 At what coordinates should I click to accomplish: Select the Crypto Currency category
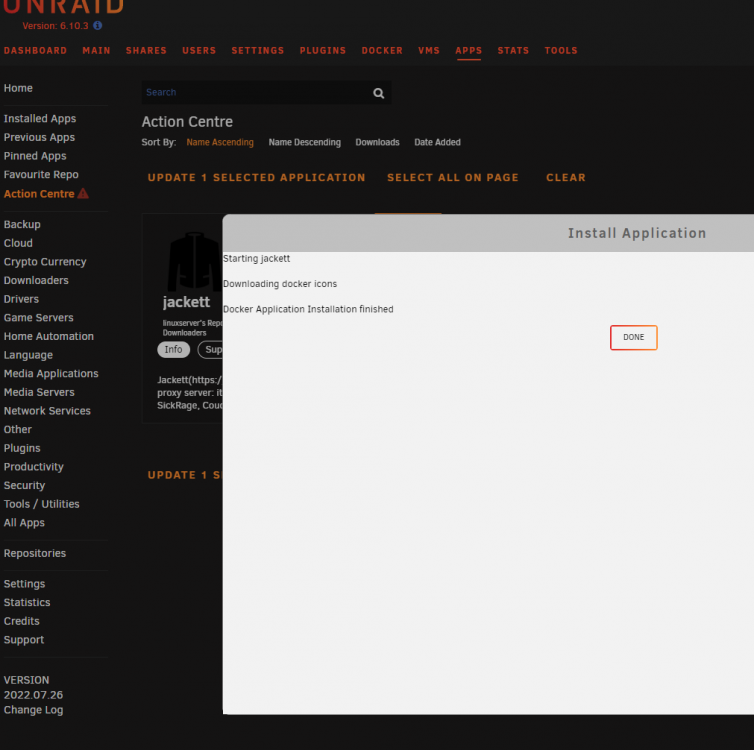coord(45,262)
